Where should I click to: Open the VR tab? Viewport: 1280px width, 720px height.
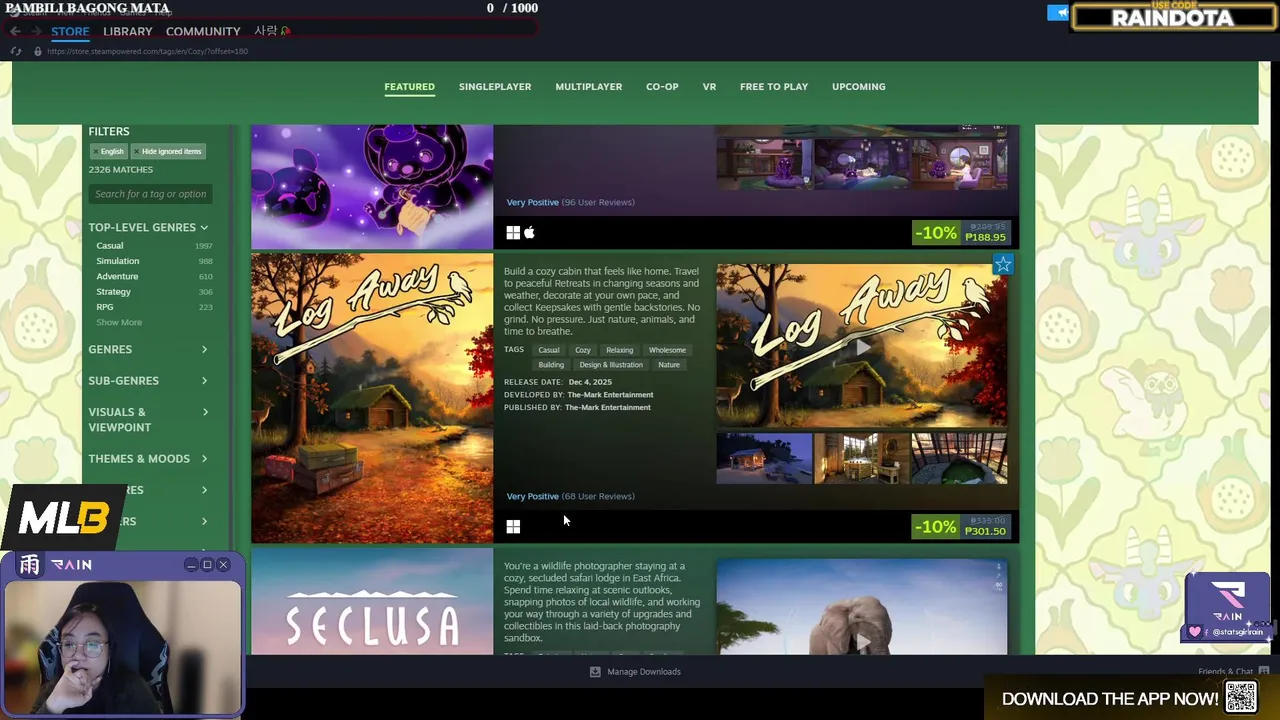coord(709,87)
